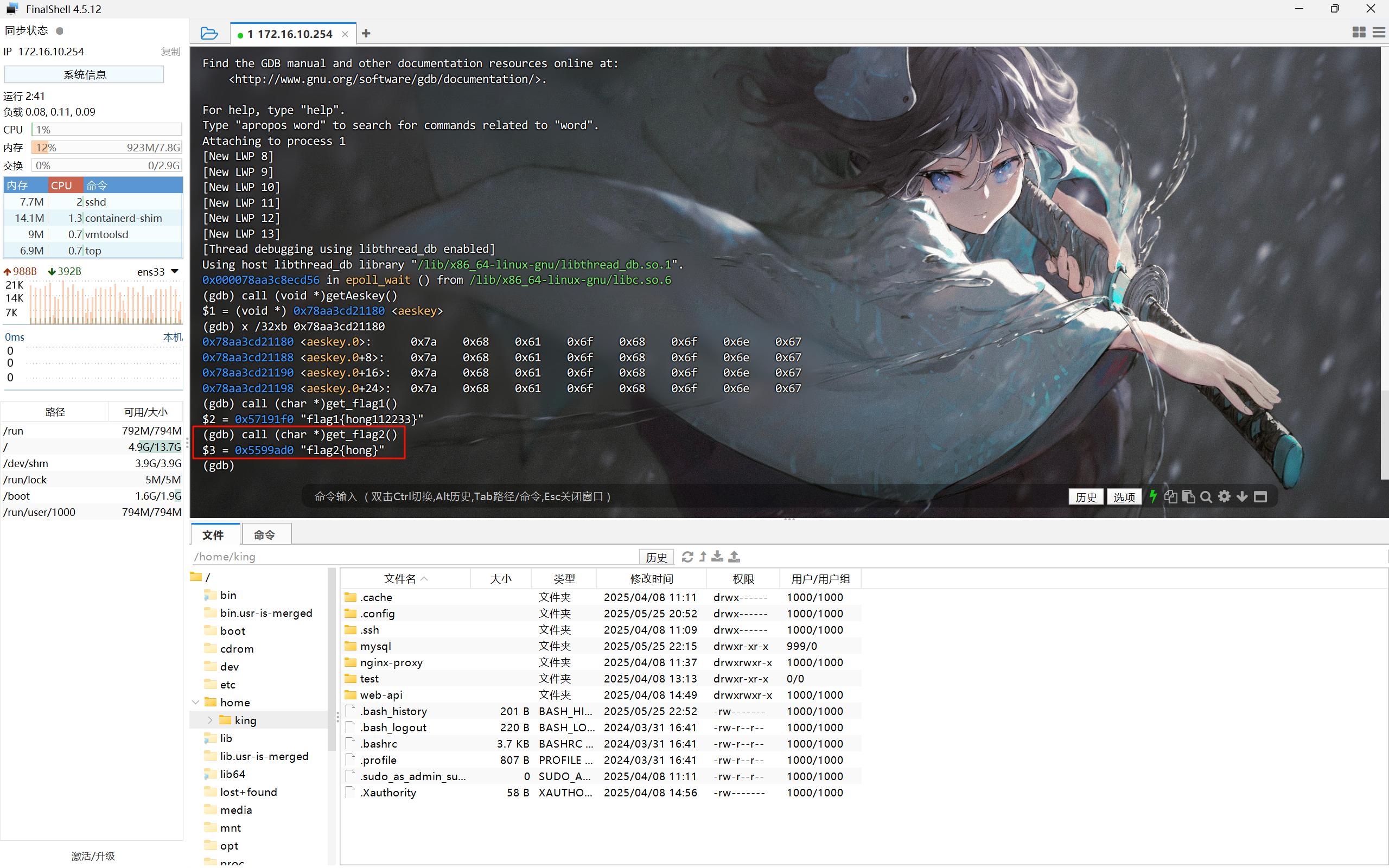The height and width of the screenshot is (868, 1389).
Task: Open the hamburger main menu icon
Action: click(1379, 33)
